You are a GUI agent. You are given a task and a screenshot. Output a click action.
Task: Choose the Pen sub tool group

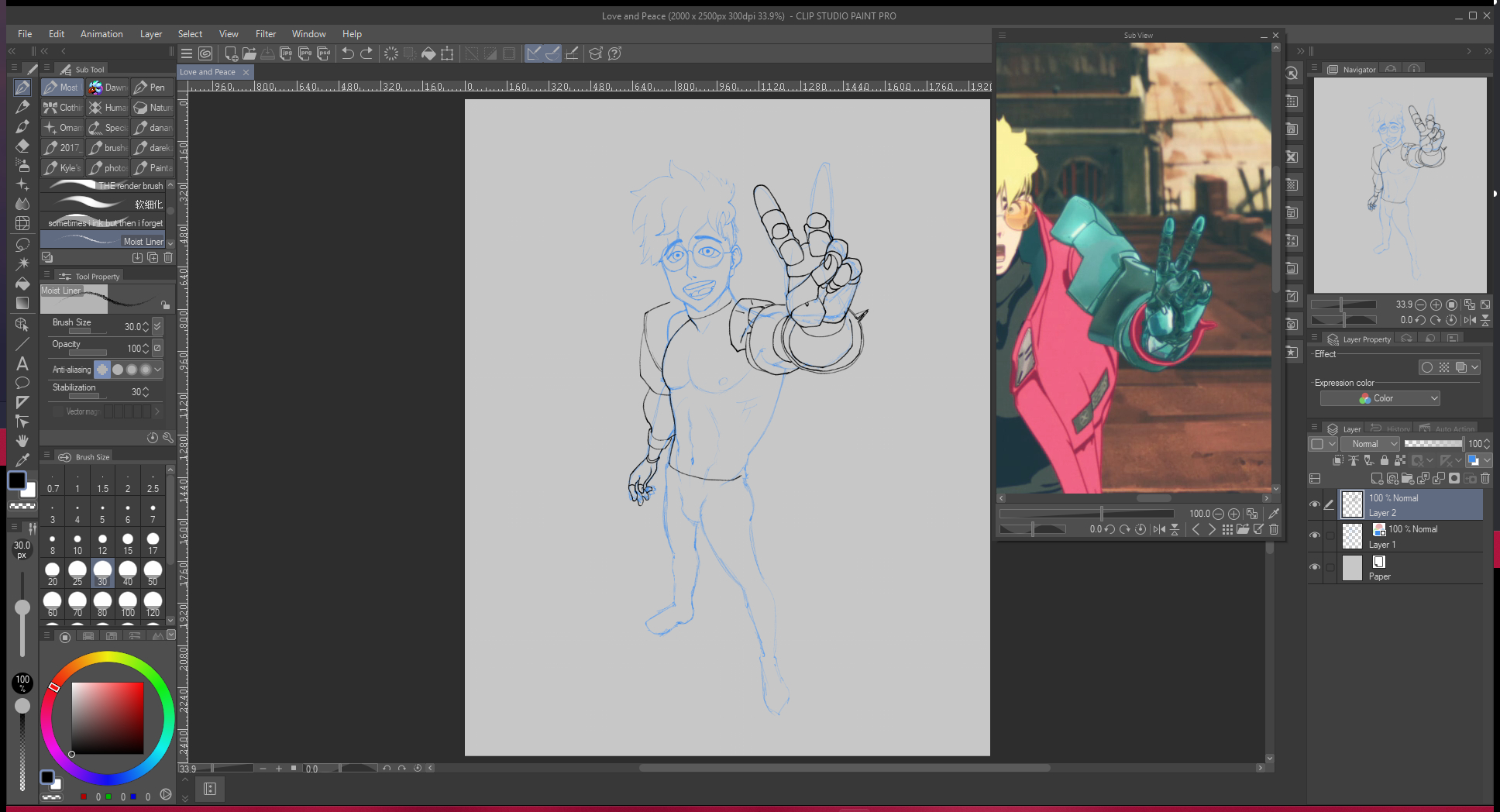coord(150,88)
